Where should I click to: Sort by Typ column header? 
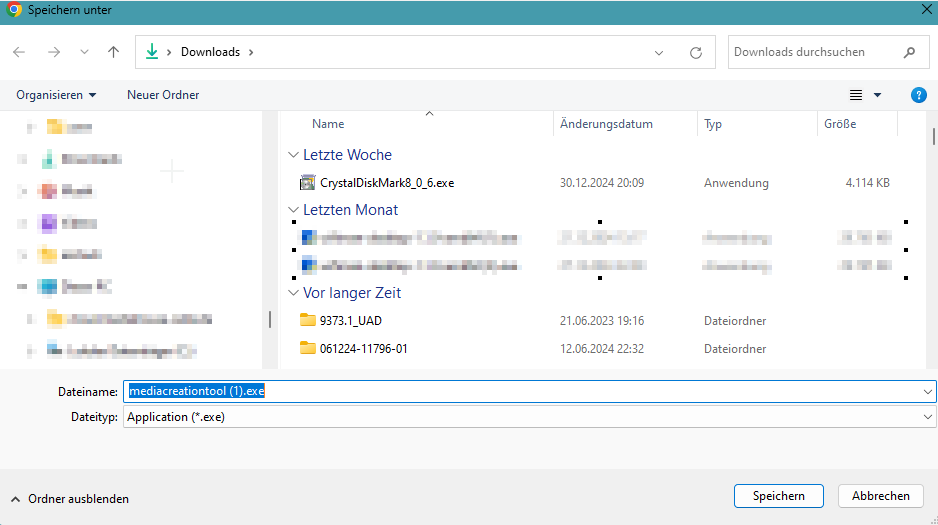coord(713,124)
